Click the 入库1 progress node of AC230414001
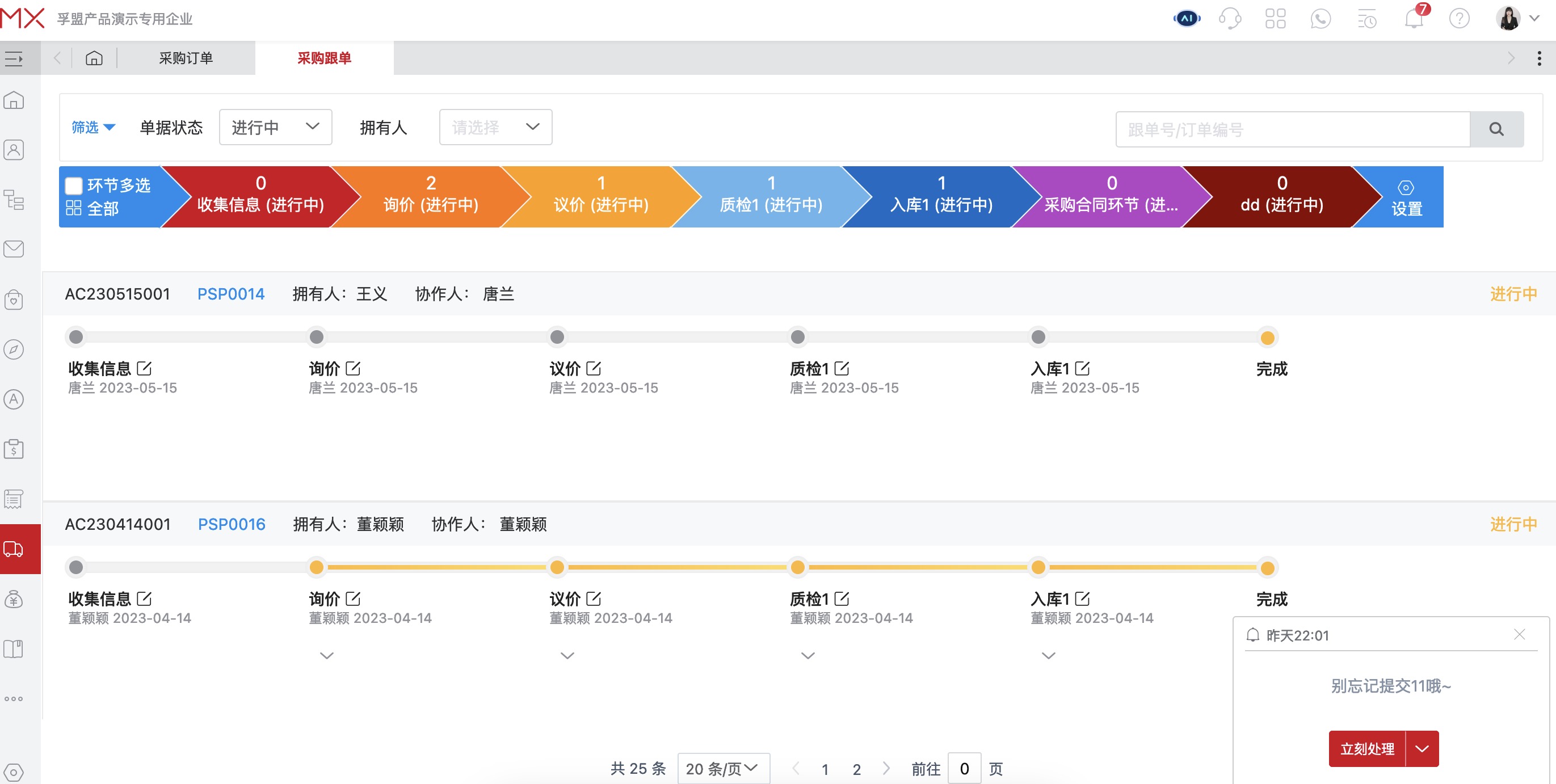The width and height of the screenshot is (1556, 784). (x=1038, y=567)
